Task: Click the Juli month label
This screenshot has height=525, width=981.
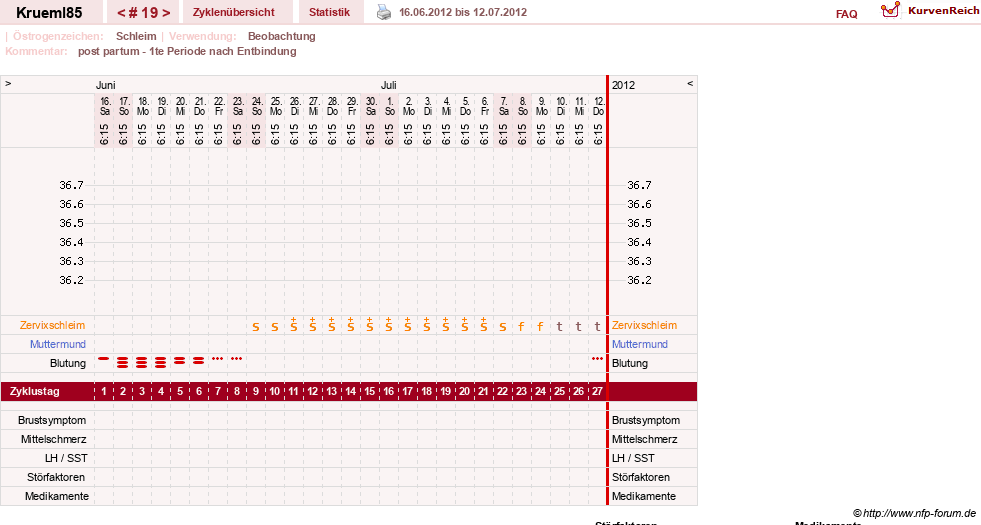Action: 389,85
